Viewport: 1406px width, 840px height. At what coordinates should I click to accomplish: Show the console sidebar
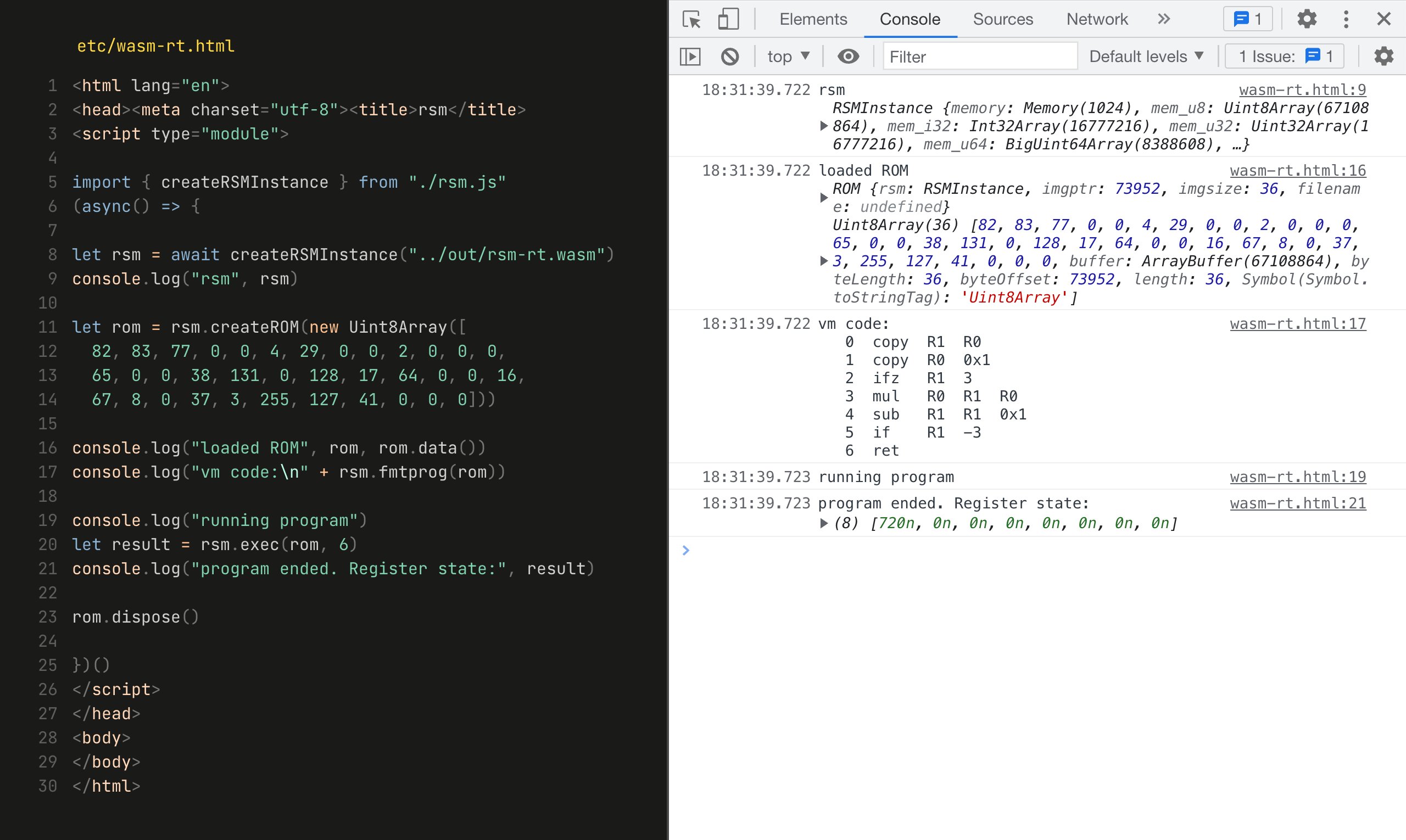[x=690, y=56]
